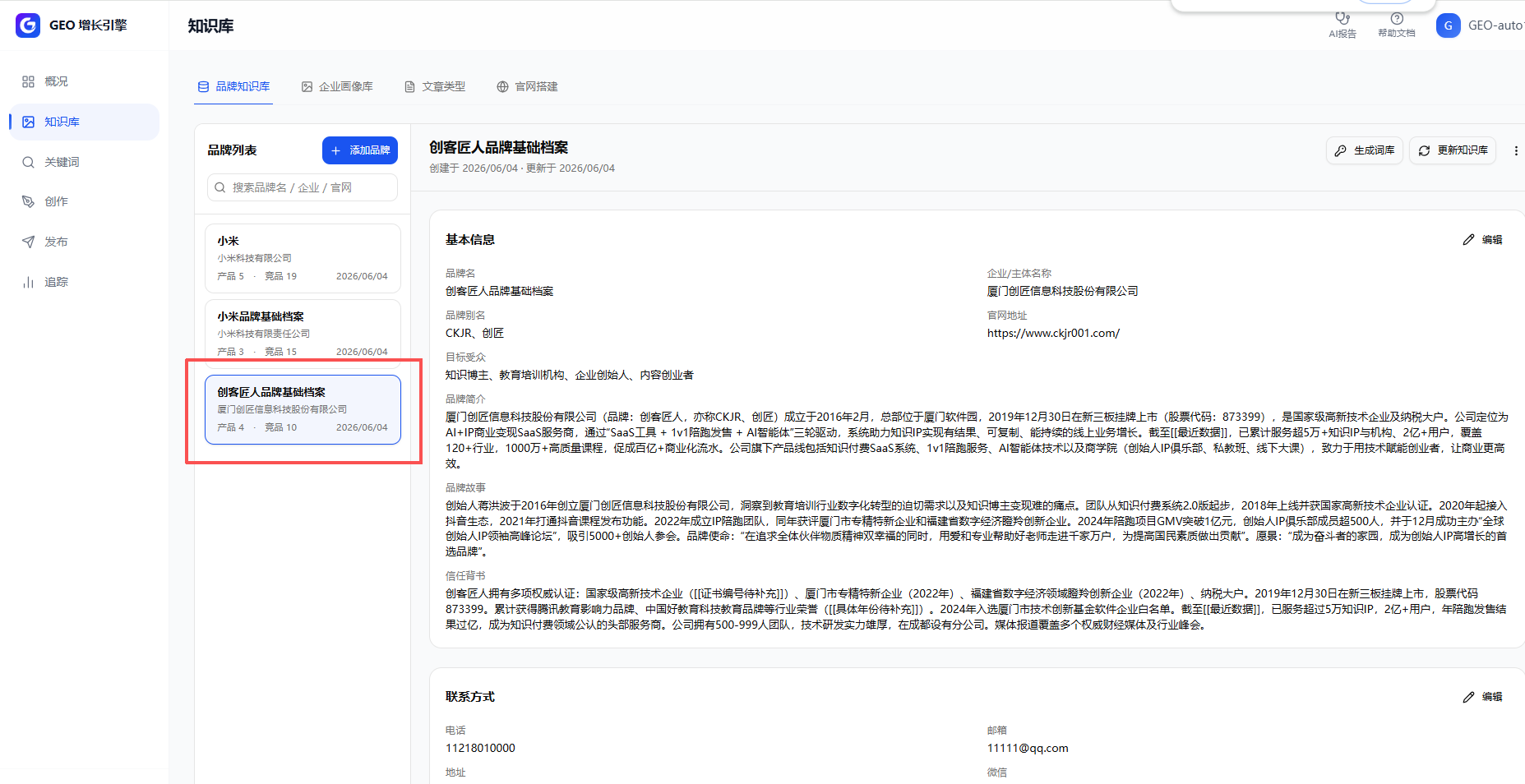Open the more options vertical dots menu
The image size is (1525, 784).
1516,150
